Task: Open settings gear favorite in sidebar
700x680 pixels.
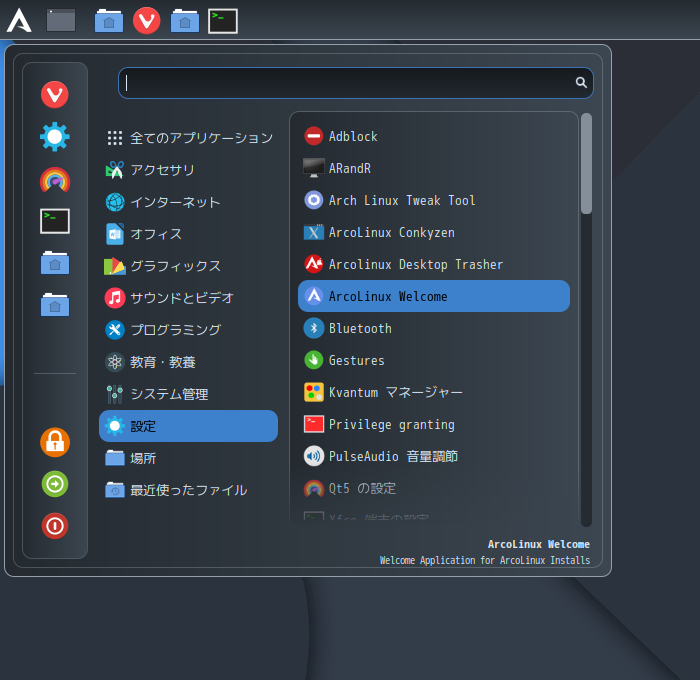Action: [x=55, y=137]
